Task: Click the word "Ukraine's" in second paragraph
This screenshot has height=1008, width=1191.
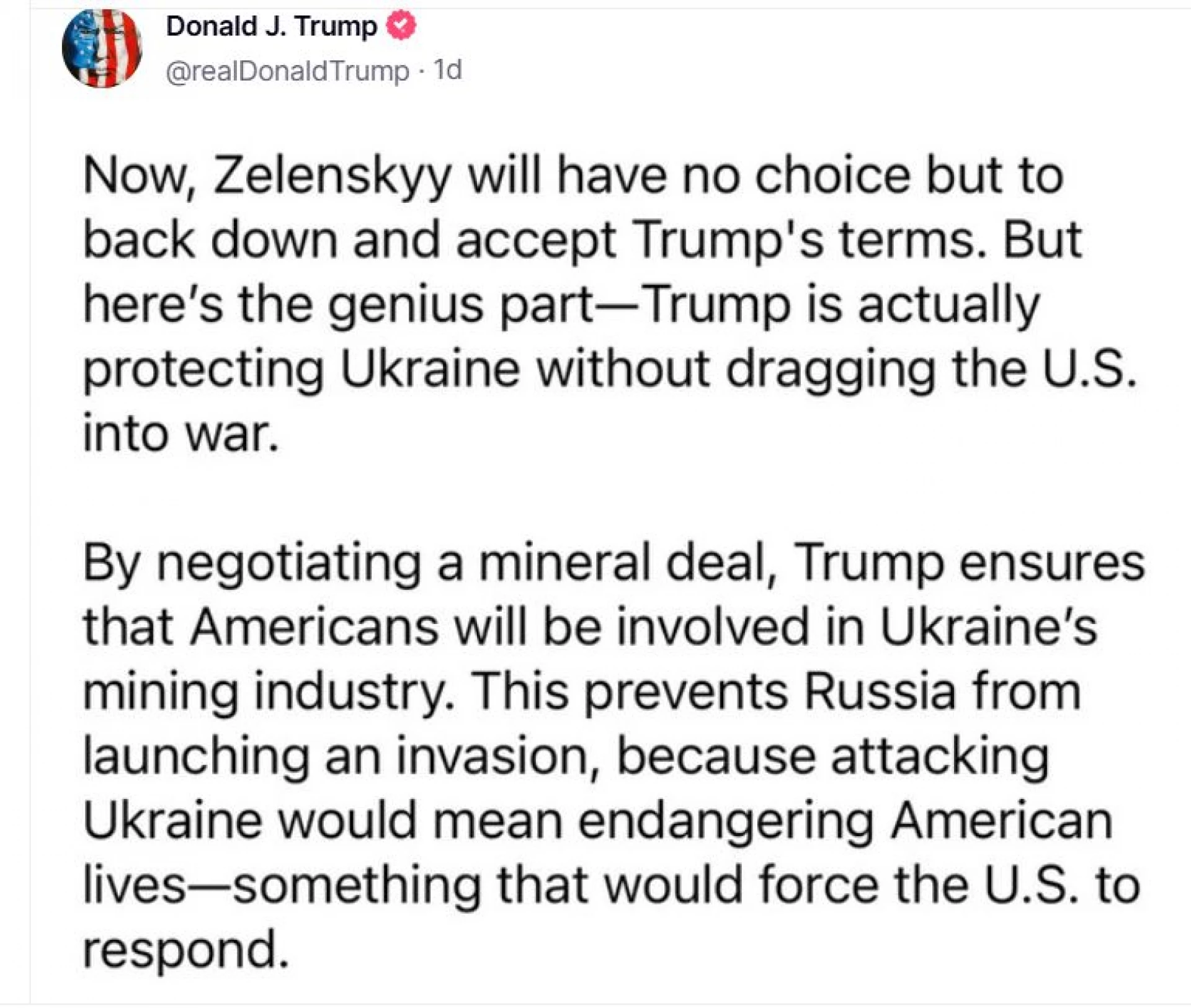Action: (988, 626)
